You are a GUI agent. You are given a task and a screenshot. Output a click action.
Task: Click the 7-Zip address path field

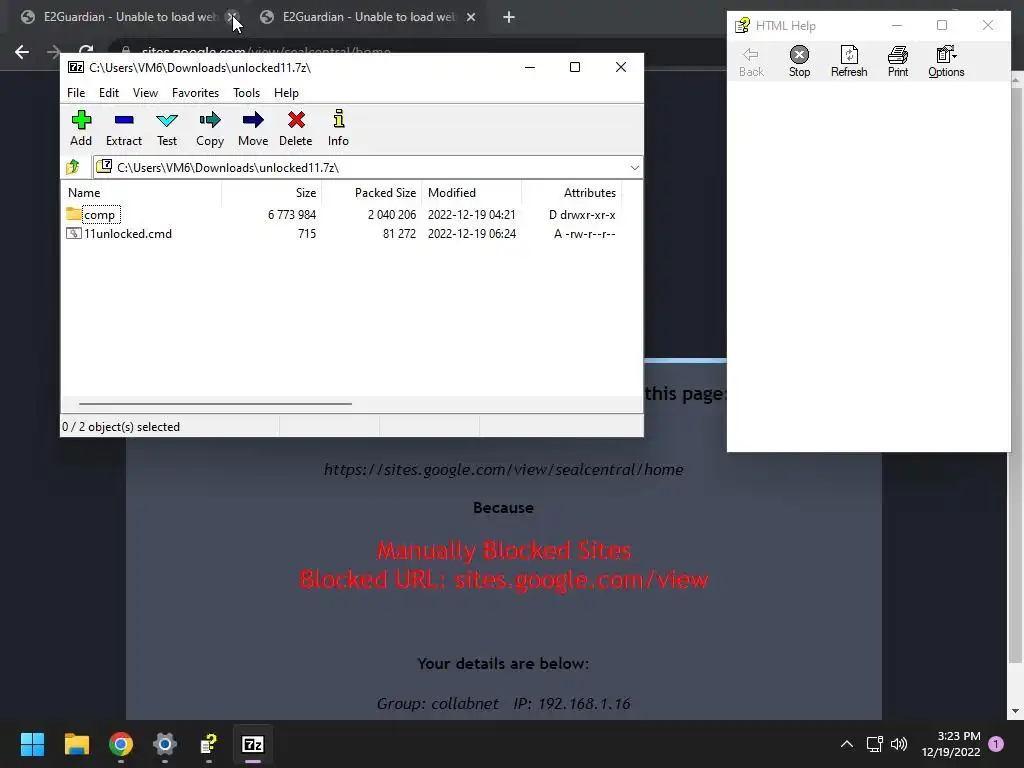coord(366,168)
